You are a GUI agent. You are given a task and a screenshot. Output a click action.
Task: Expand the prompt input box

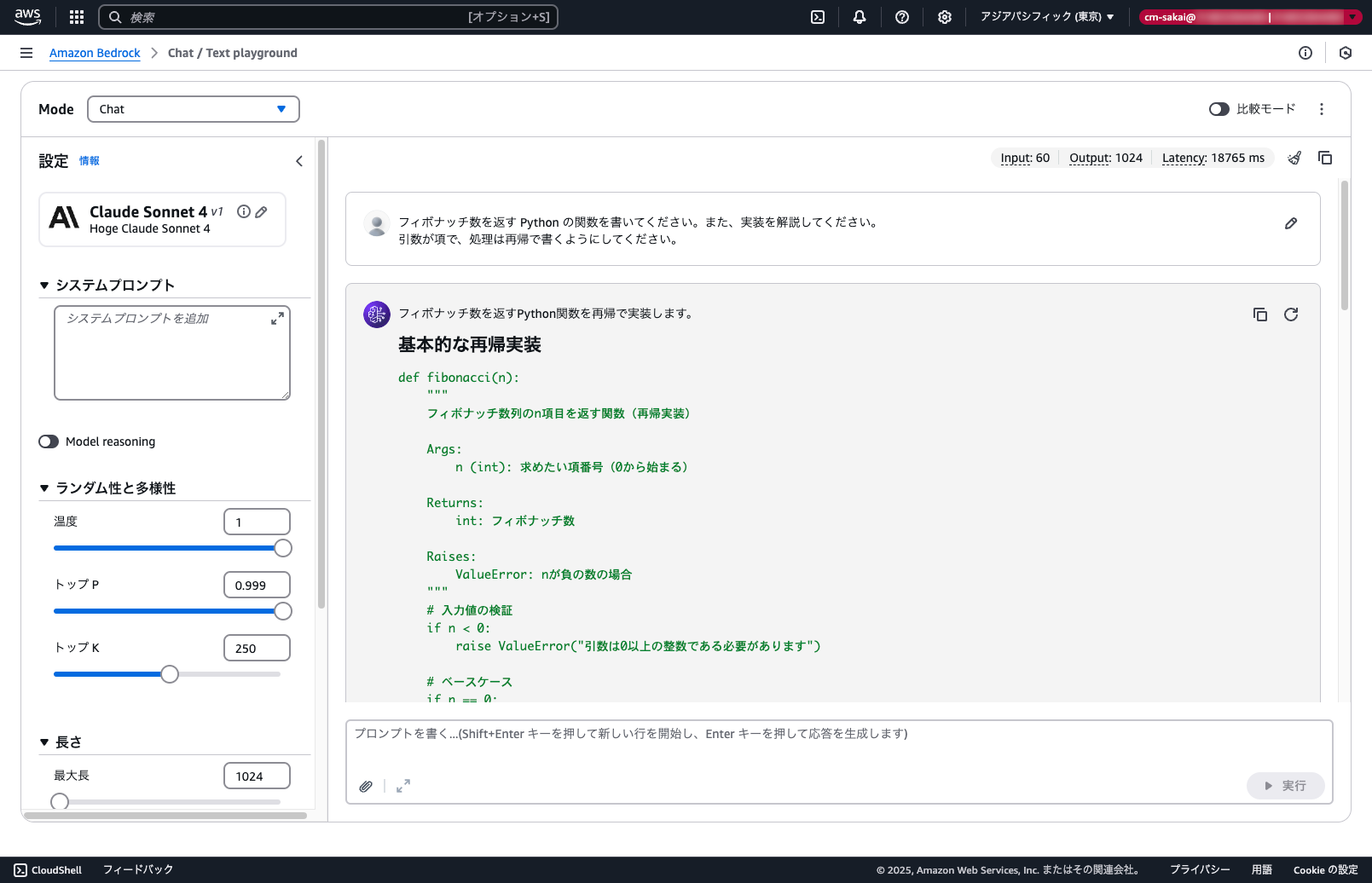click(403, 786)
